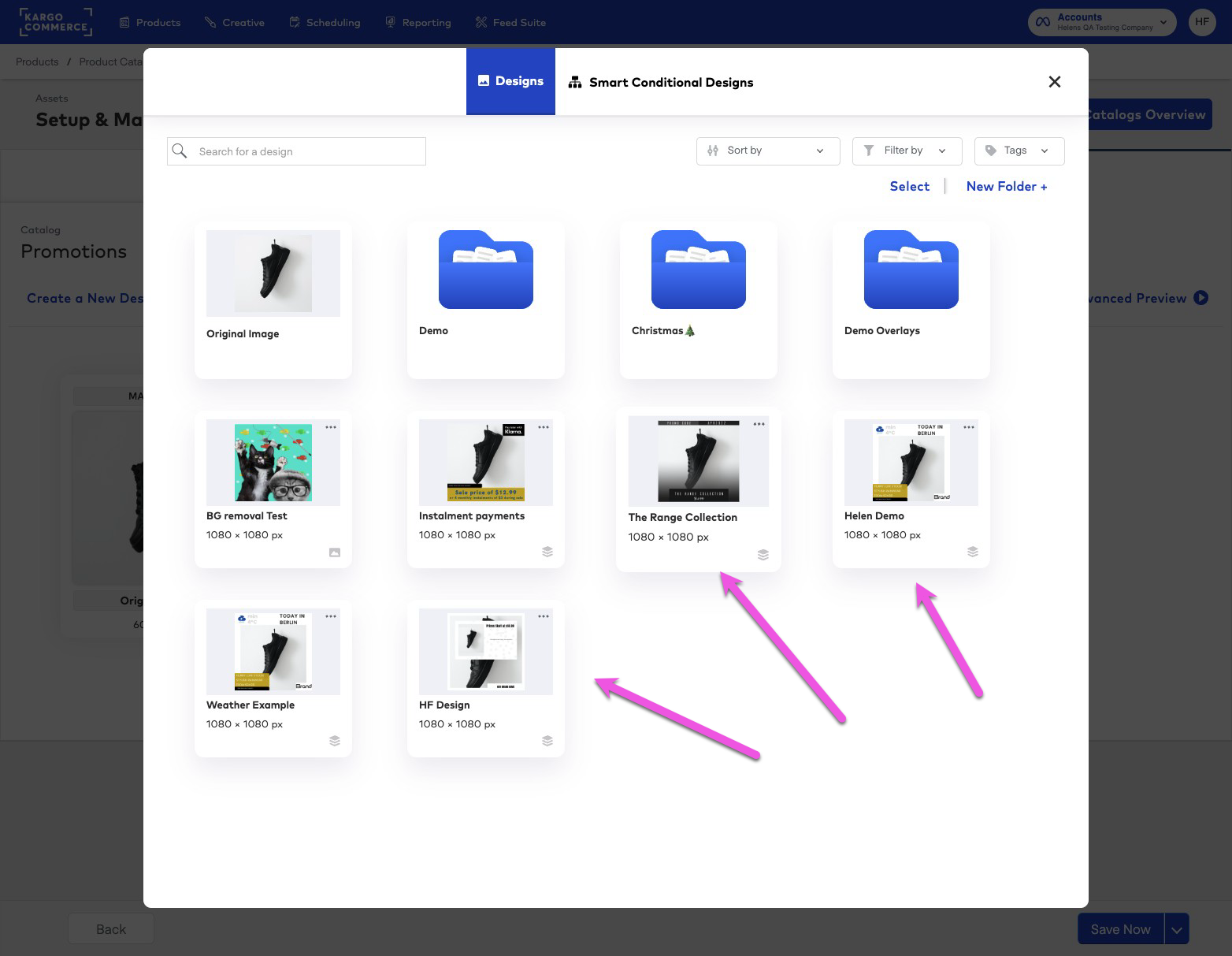Click the Products catalog icon in the navbar
Screen dimensions: 1232x956
pos(123,22)
